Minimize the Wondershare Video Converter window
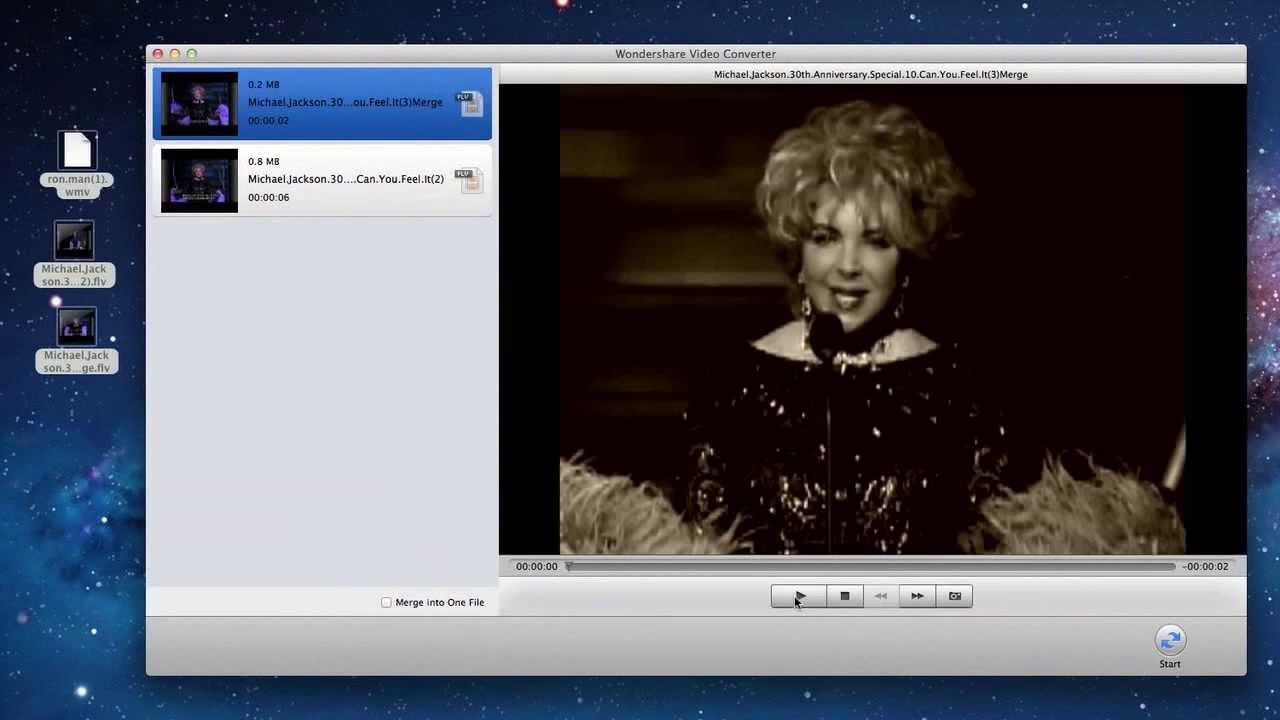The height and width of the screenshot is (720, 1280). click(175, 54)
